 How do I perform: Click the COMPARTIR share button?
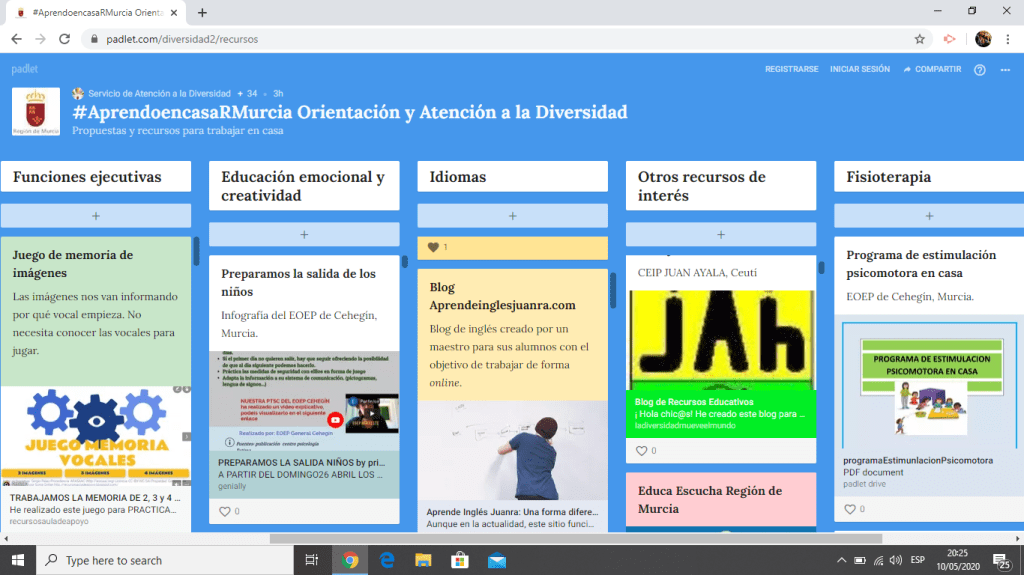coord(932,70)
